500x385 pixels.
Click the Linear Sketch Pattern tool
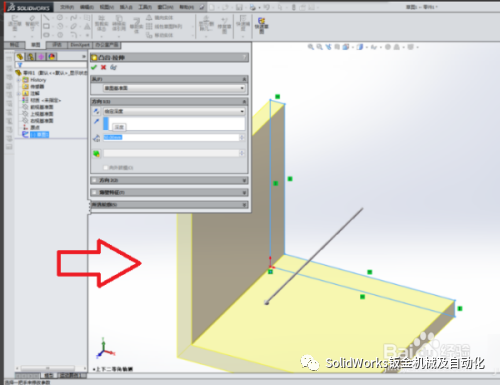164,26
